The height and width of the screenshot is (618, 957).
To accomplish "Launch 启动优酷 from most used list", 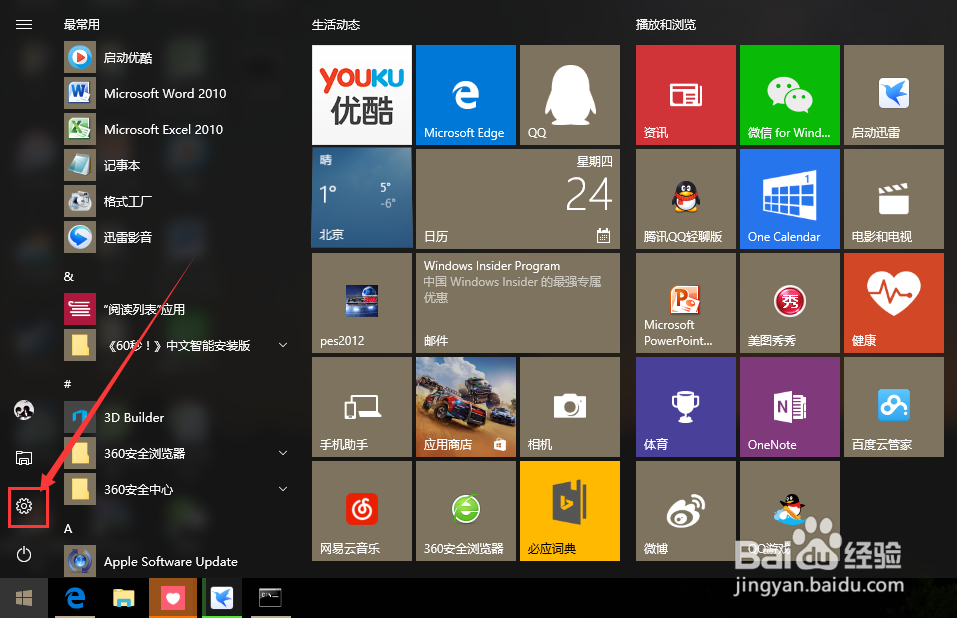I will click(x=176, y=57).
